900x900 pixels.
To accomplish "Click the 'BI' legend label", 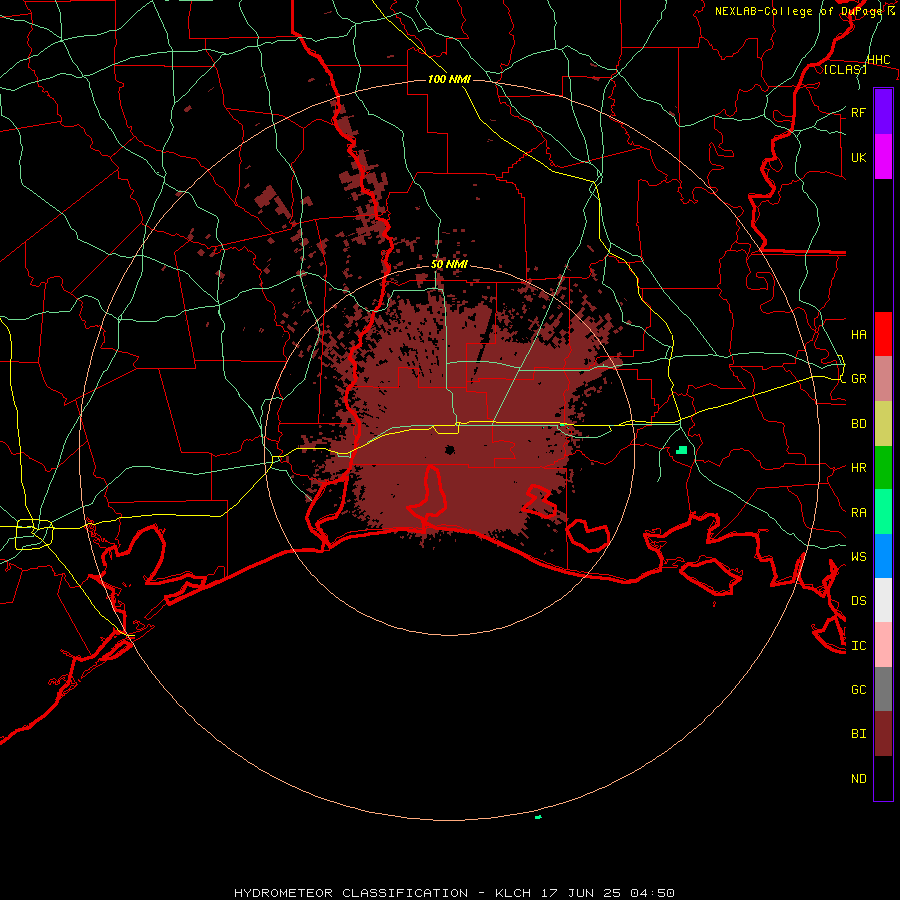I will coord(858,734).
